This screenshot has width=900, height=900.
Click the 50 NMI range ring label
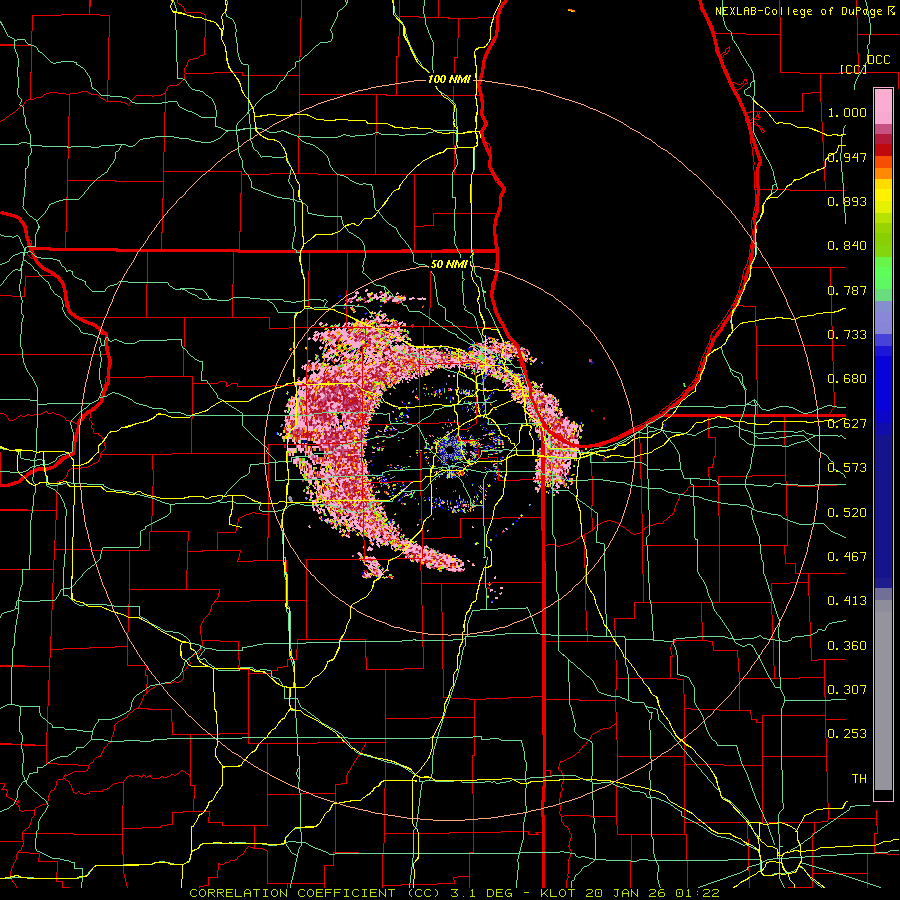point(449,264)
